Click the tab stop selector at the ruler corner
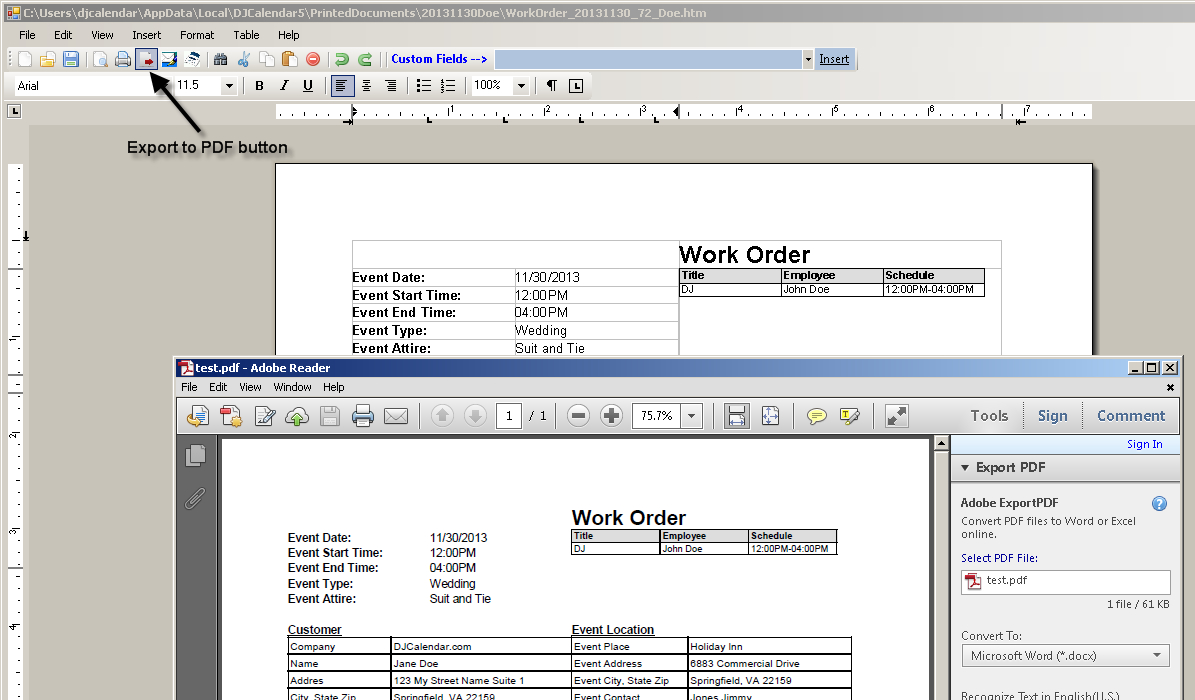The width and height of the screenshot is (1195, 700). [14, 111]
